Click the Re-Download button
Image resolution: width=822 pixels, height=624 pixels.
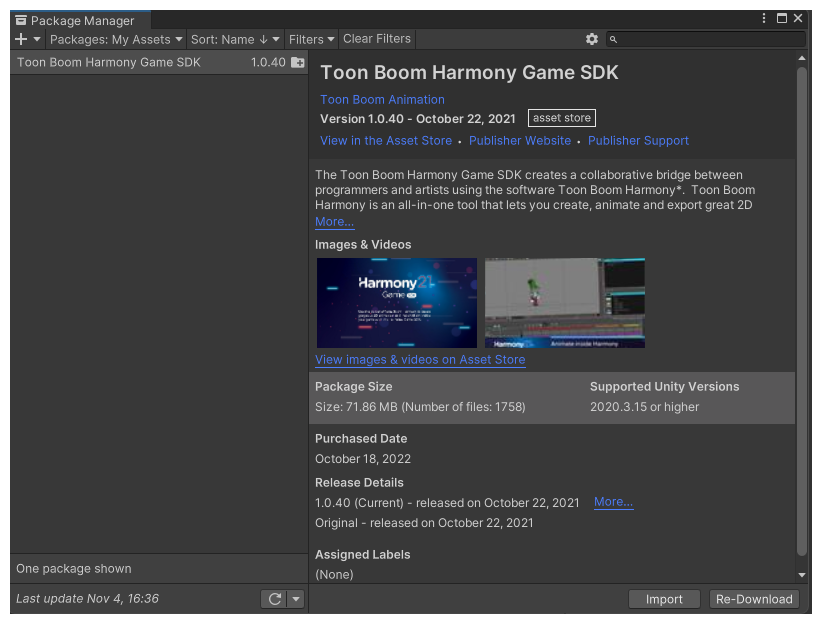tap(754, 599)
